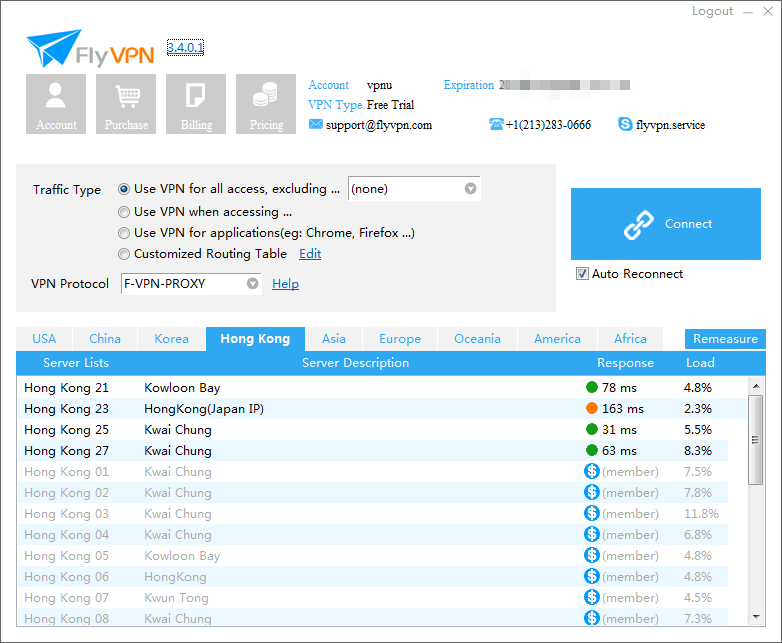Select Use VPN for all access option

pos(124,189)
